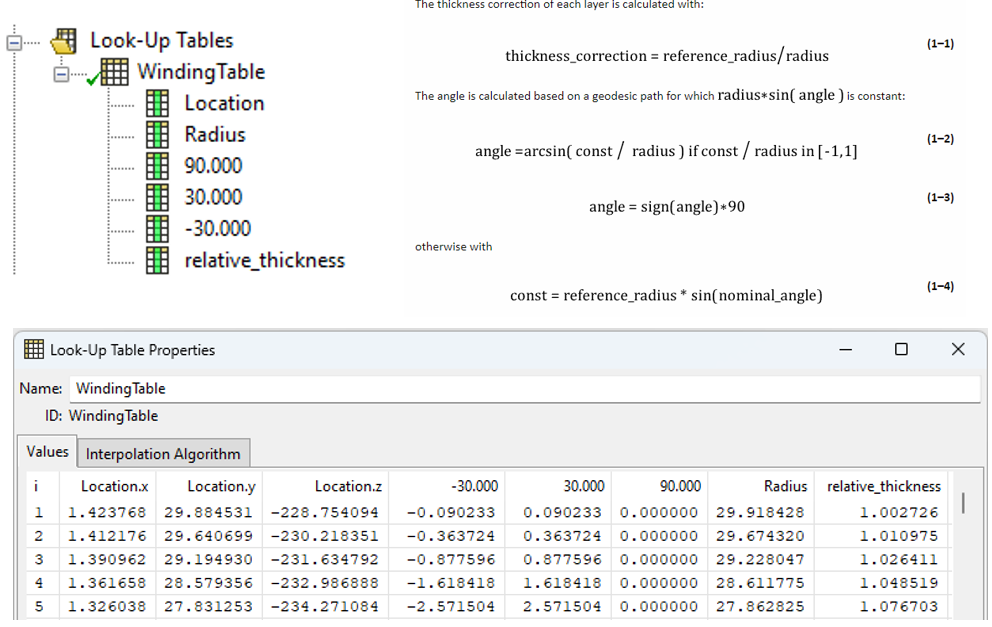The image size is (992, 627).
Task: Click the Location column icon in tree
Action: (157, 103)
